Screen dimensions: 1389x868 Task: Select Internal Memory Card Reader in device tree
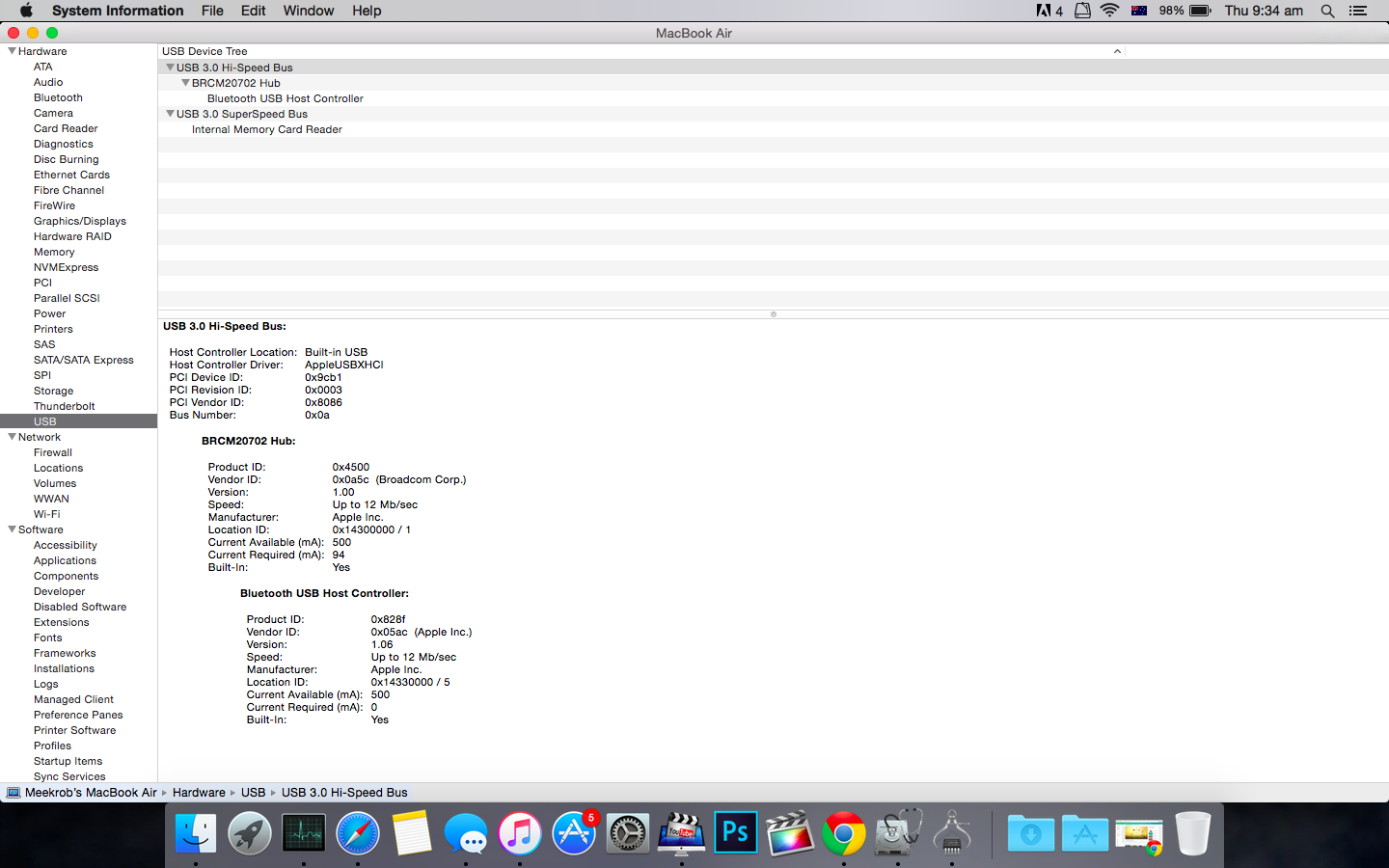267,129
